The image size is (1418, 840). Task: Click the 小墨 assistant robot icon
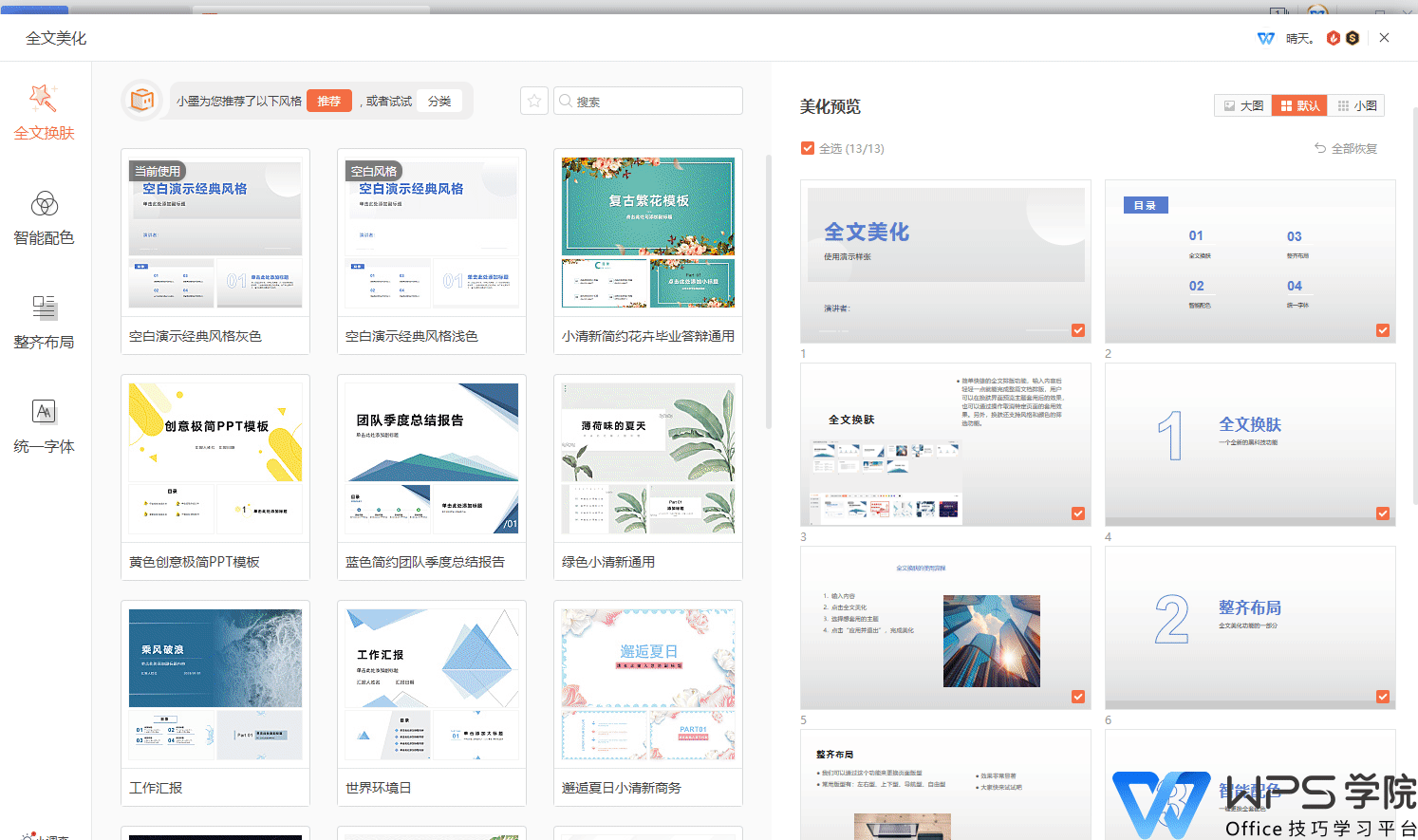pos(141,101)
